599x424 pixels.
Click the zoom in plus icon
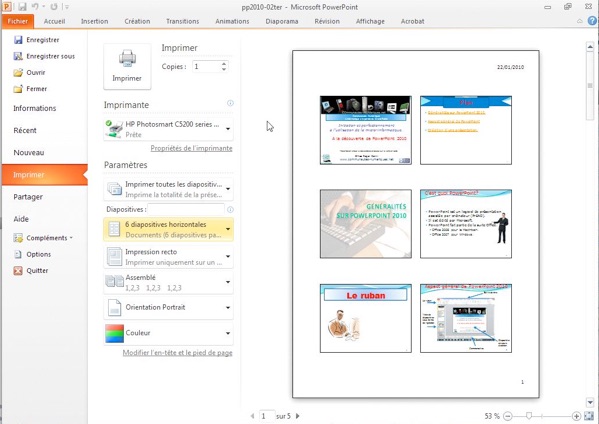(576, 416)
